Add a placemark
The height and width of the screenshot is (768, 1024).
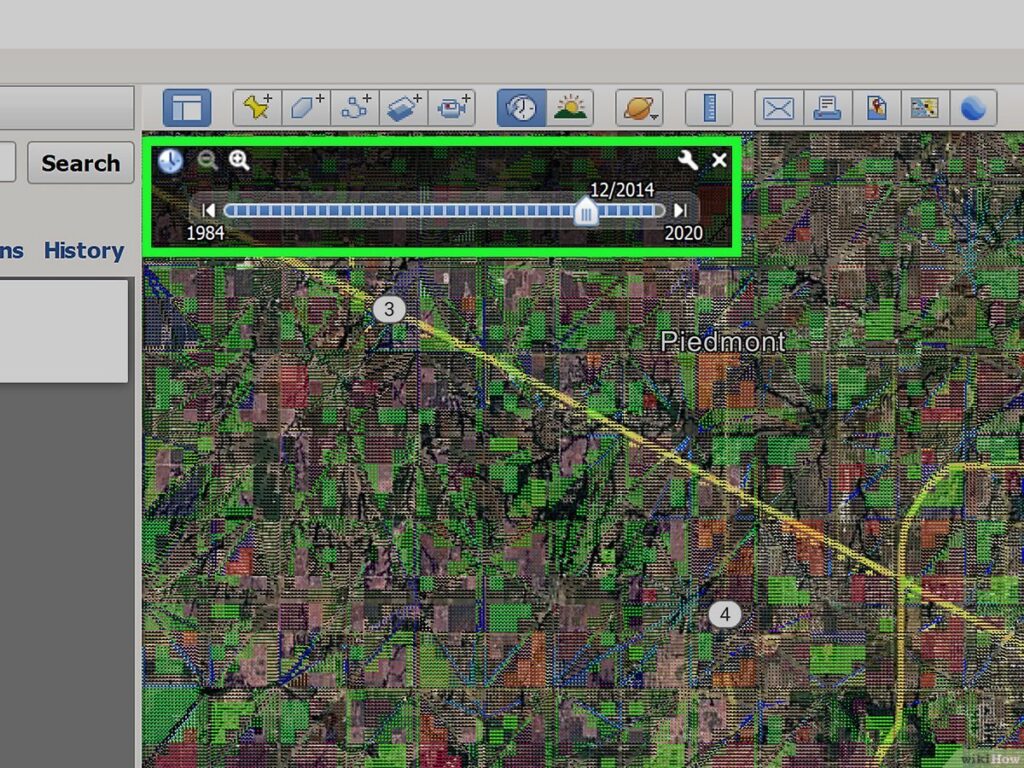[257, 108]
